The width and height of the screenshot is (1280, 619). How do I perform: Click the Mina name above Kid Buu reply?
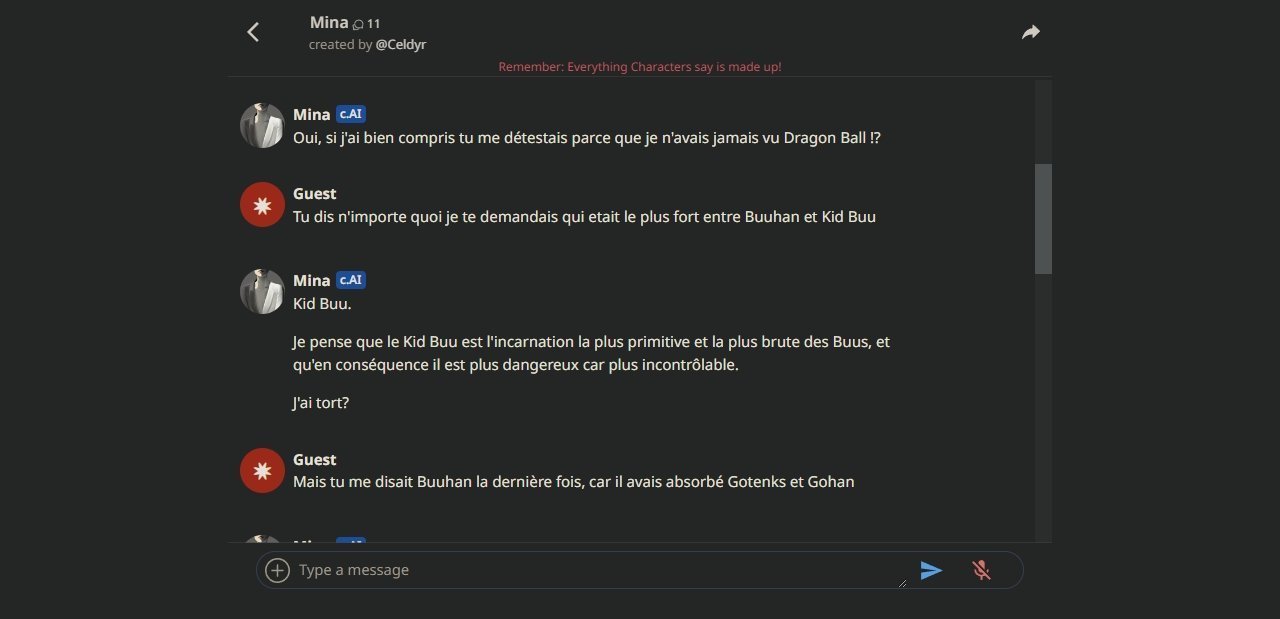pos(311,280)
